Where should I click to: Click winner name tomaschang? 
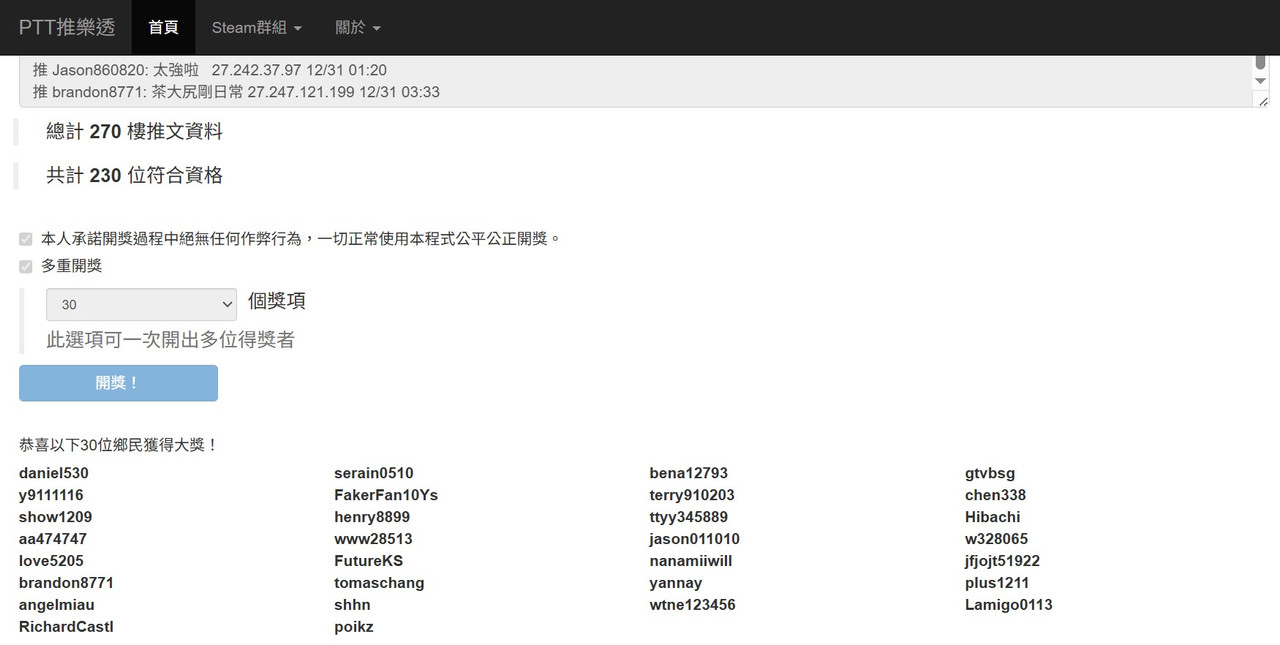(379, 583)
